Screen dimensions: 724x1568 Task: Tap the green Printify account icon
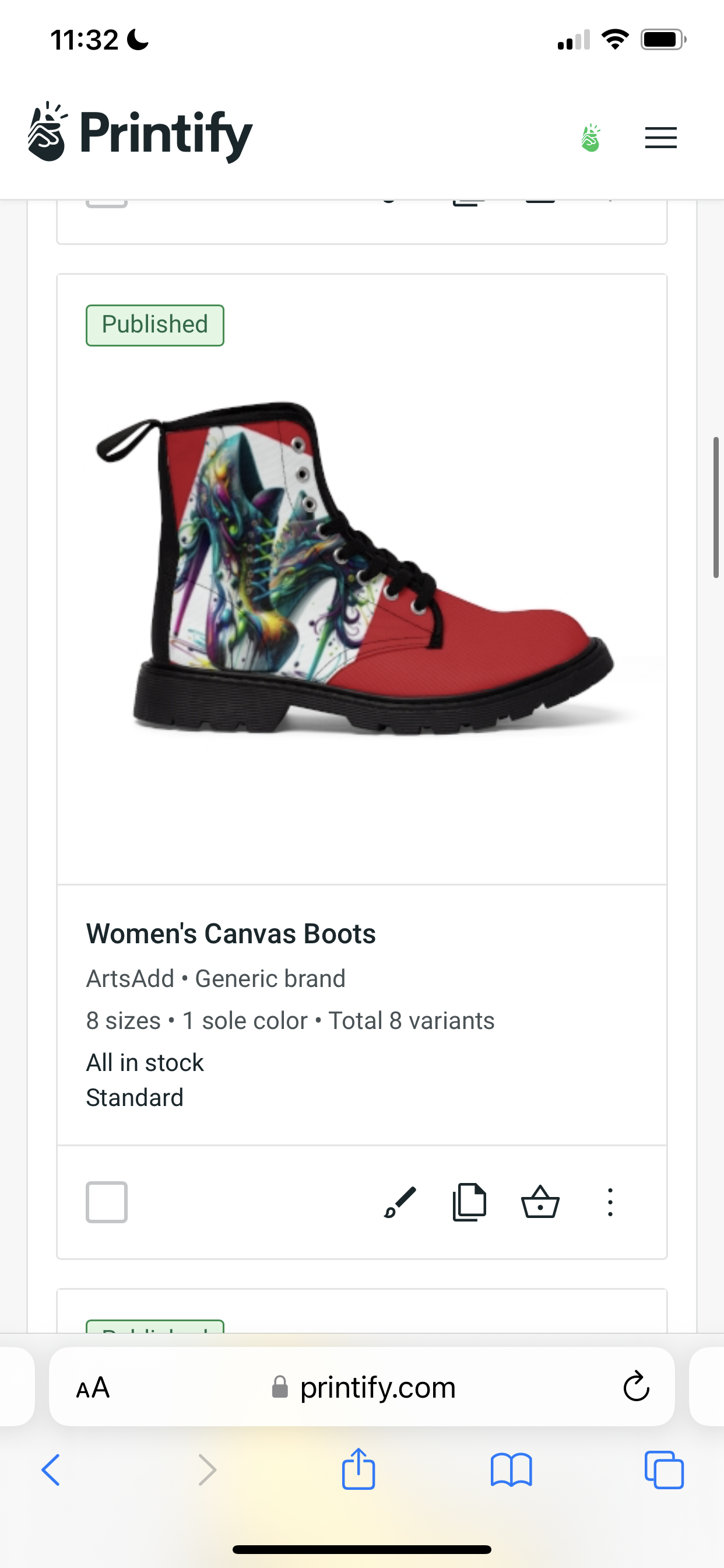[x=591, y=138]
